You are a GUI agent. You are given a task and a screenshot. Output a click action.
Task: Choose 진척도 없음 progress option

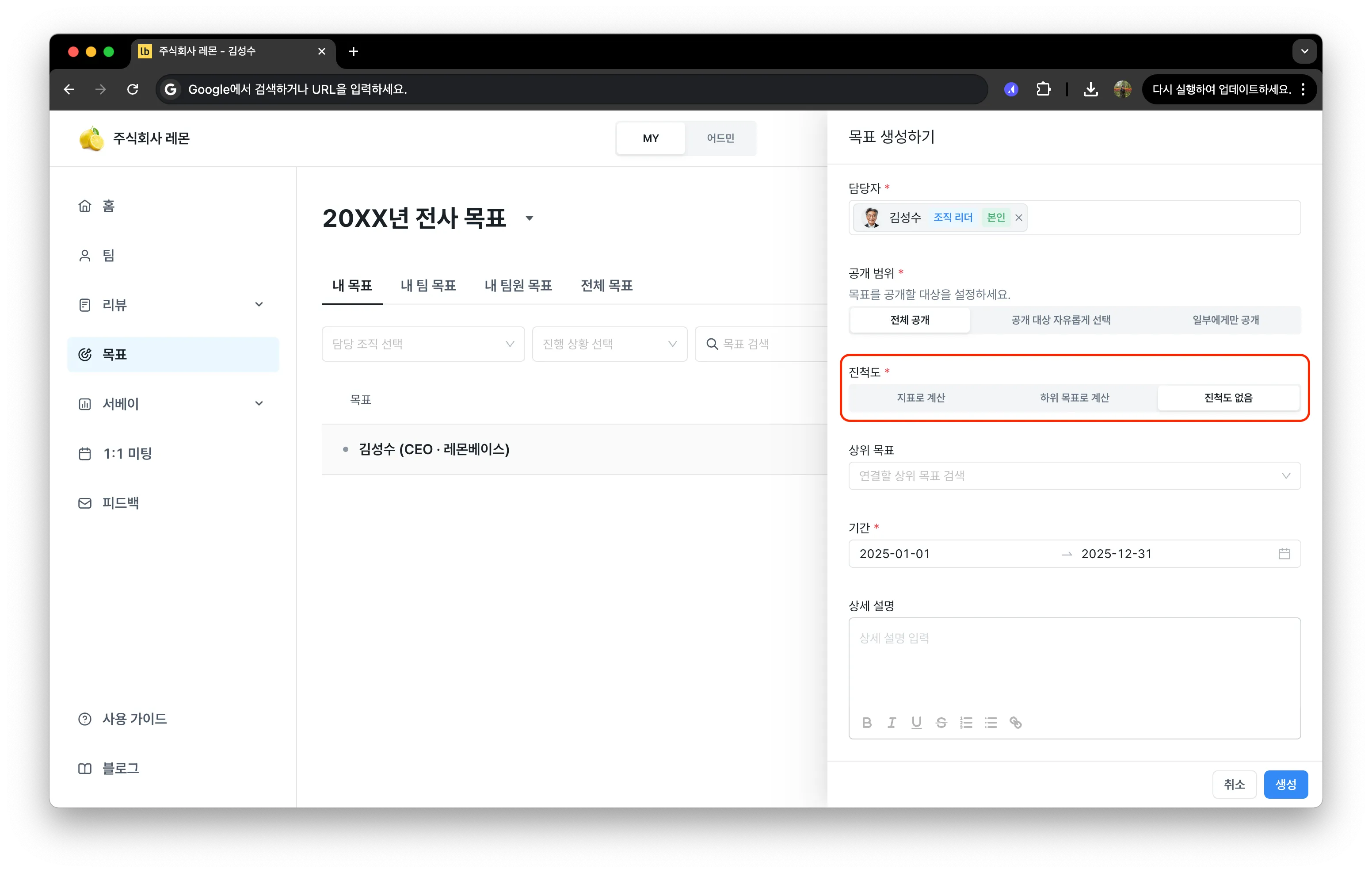(x=1228, y=398)
